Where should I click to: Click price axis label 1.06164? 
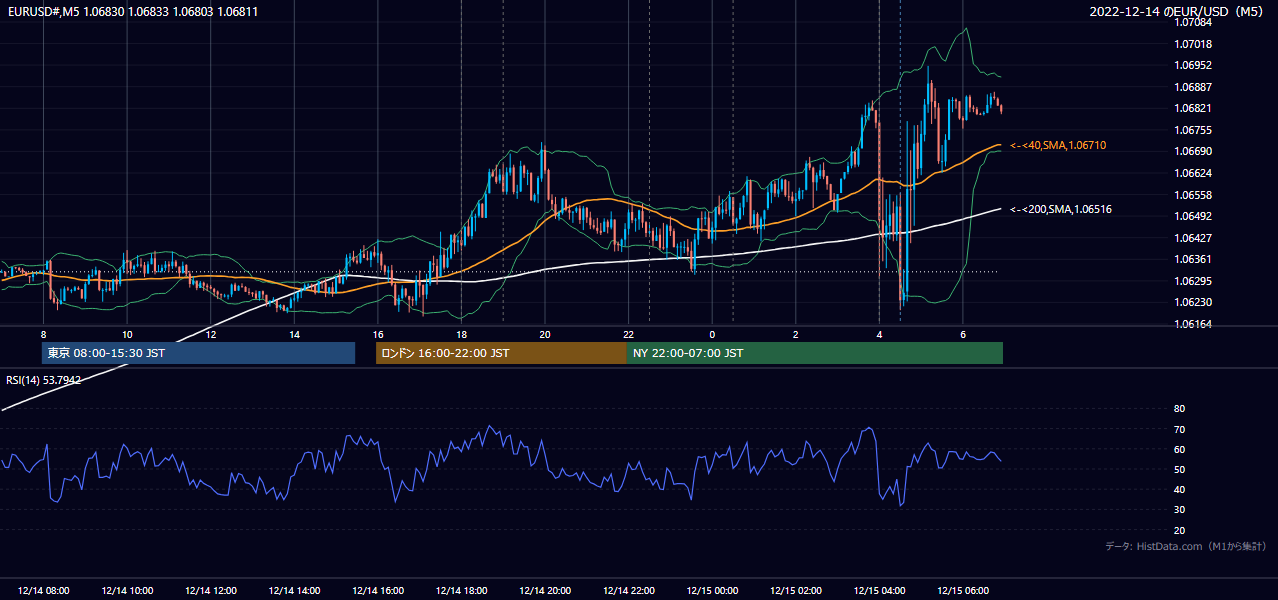[x=1193, y=324]
